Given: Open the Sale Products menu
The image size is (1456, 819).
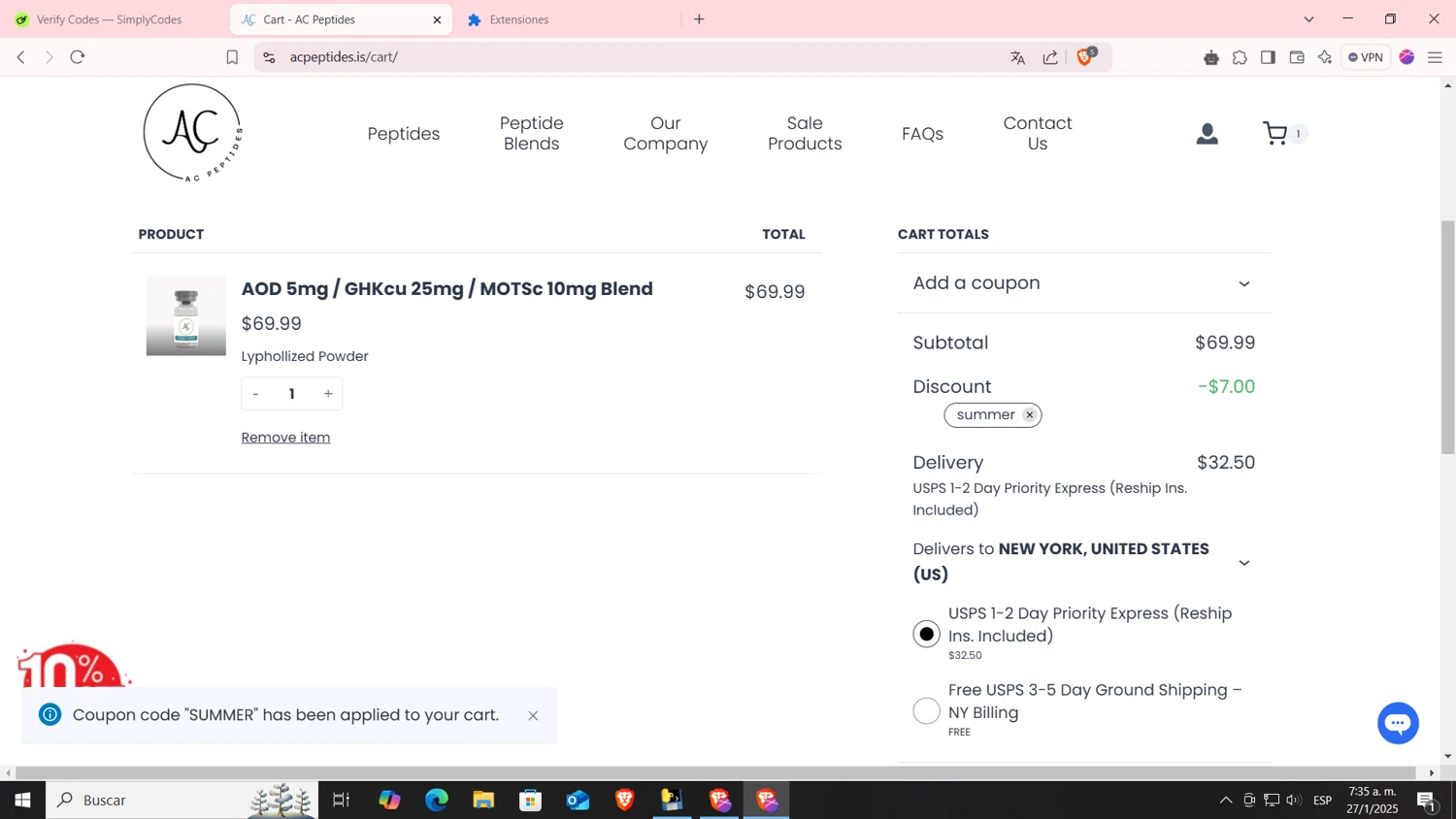Looking at the screenshot, I should 805,134.
